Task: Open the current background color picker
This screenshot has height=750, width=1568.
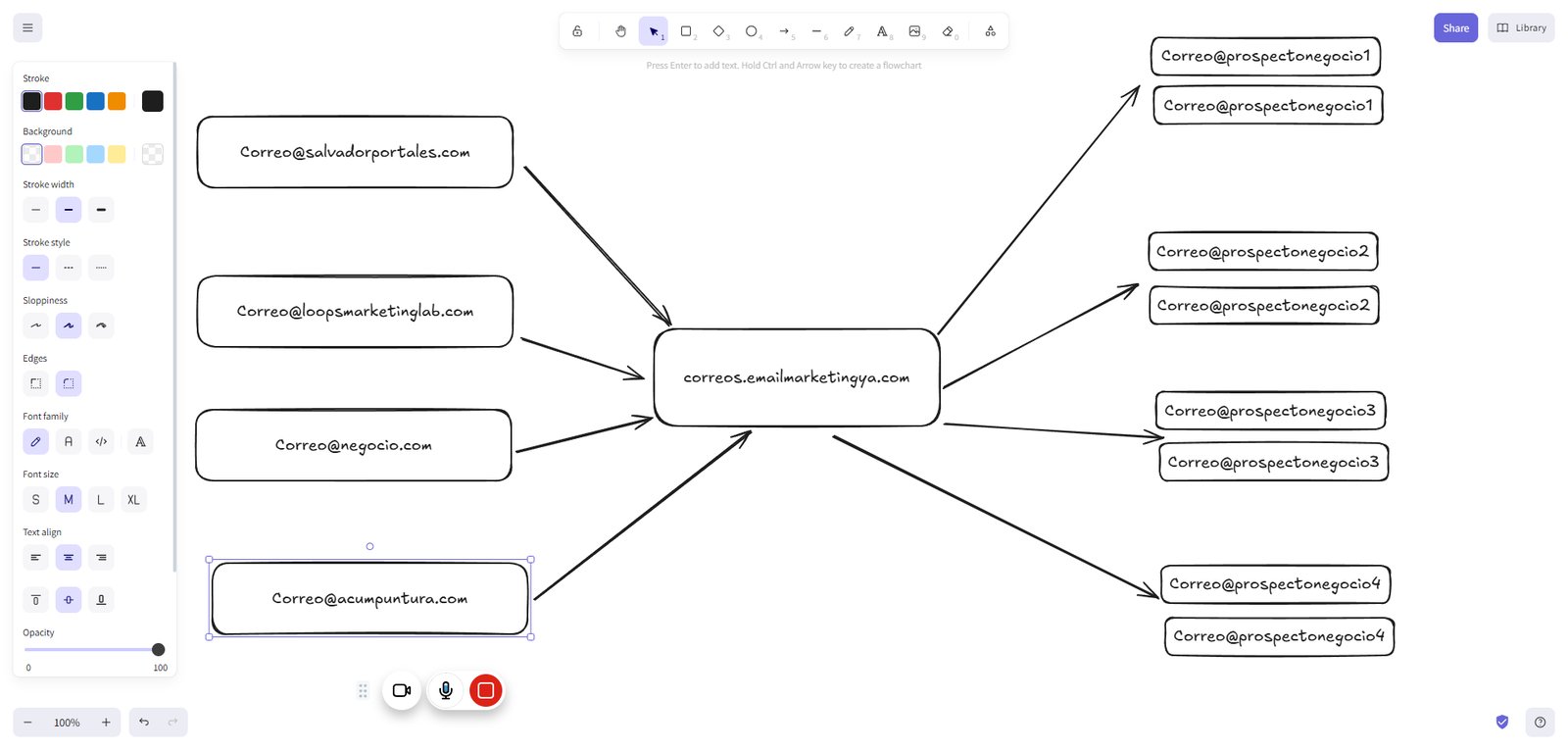Action: click(x=153, y=154)
